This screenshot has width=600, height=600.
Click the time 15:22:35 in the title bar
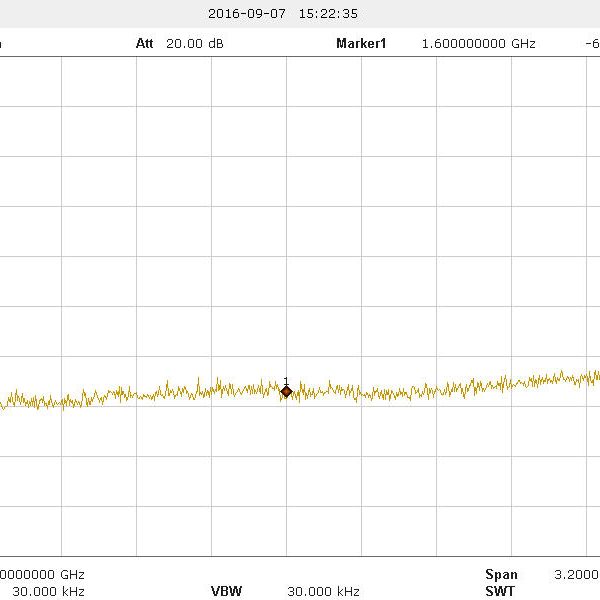328,14
